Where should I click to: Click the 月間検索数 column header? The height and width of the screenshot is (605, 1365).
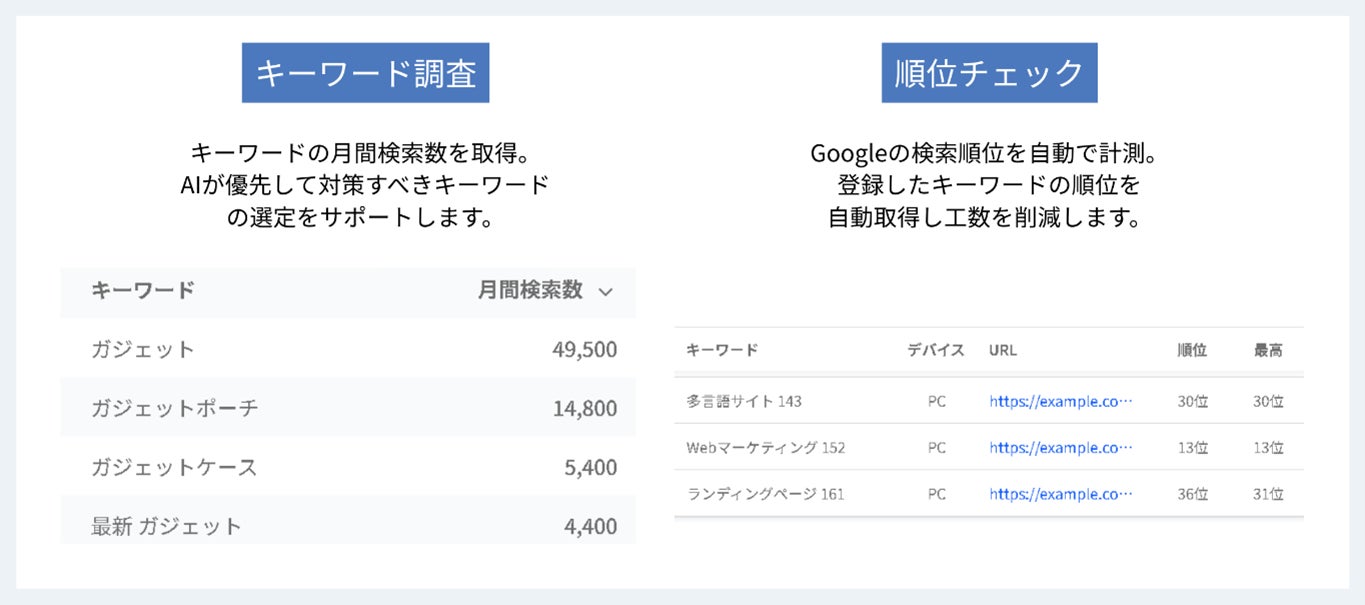[x=530, y=291]
